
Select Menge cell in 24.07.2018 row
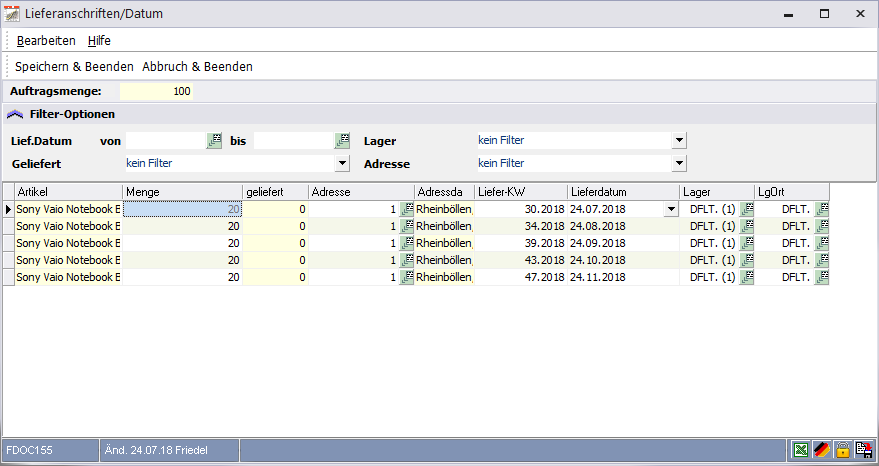(x=182, y=210)
